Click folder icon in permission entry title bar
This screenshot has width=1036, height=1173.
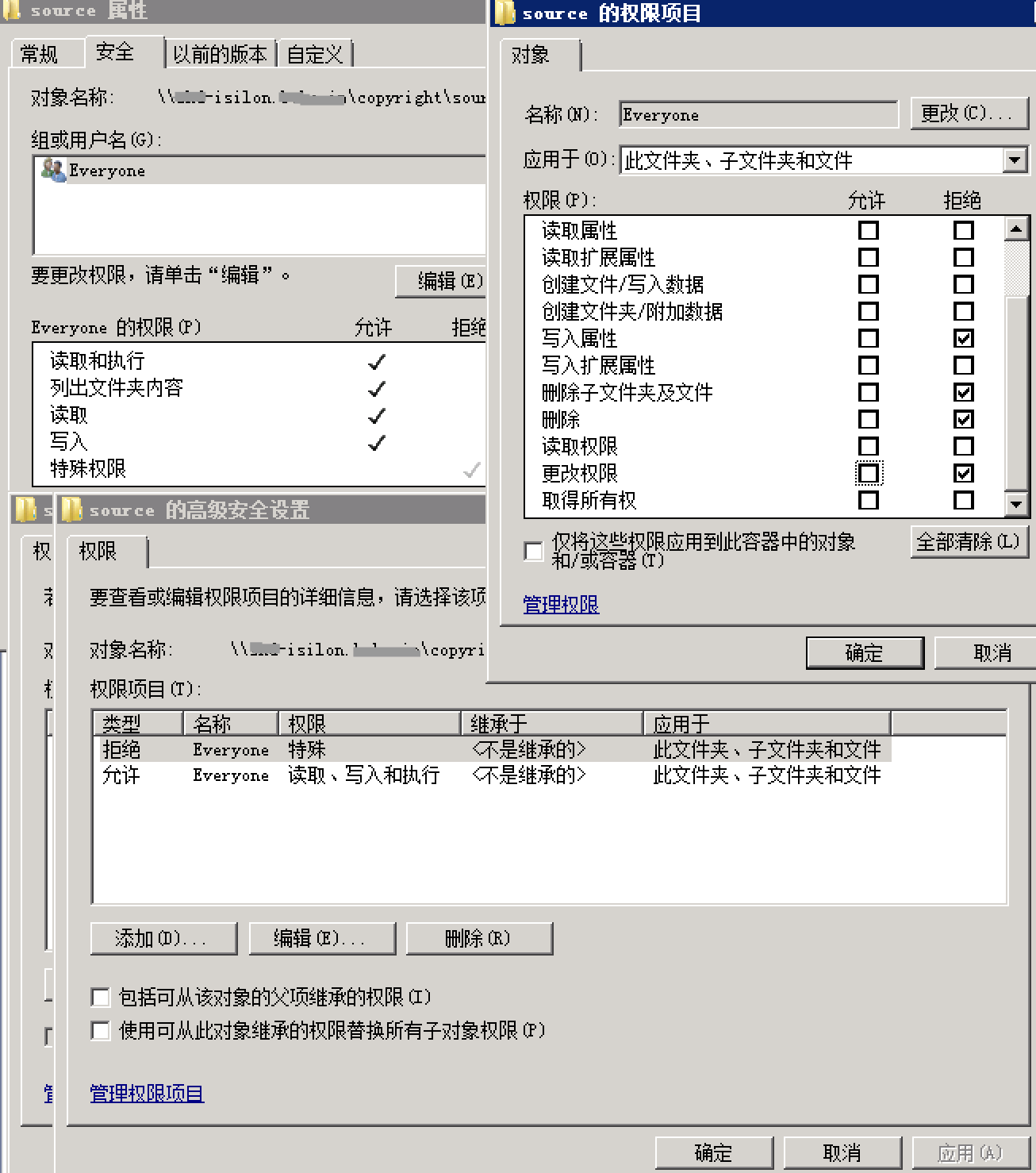(x=505, y=13)
